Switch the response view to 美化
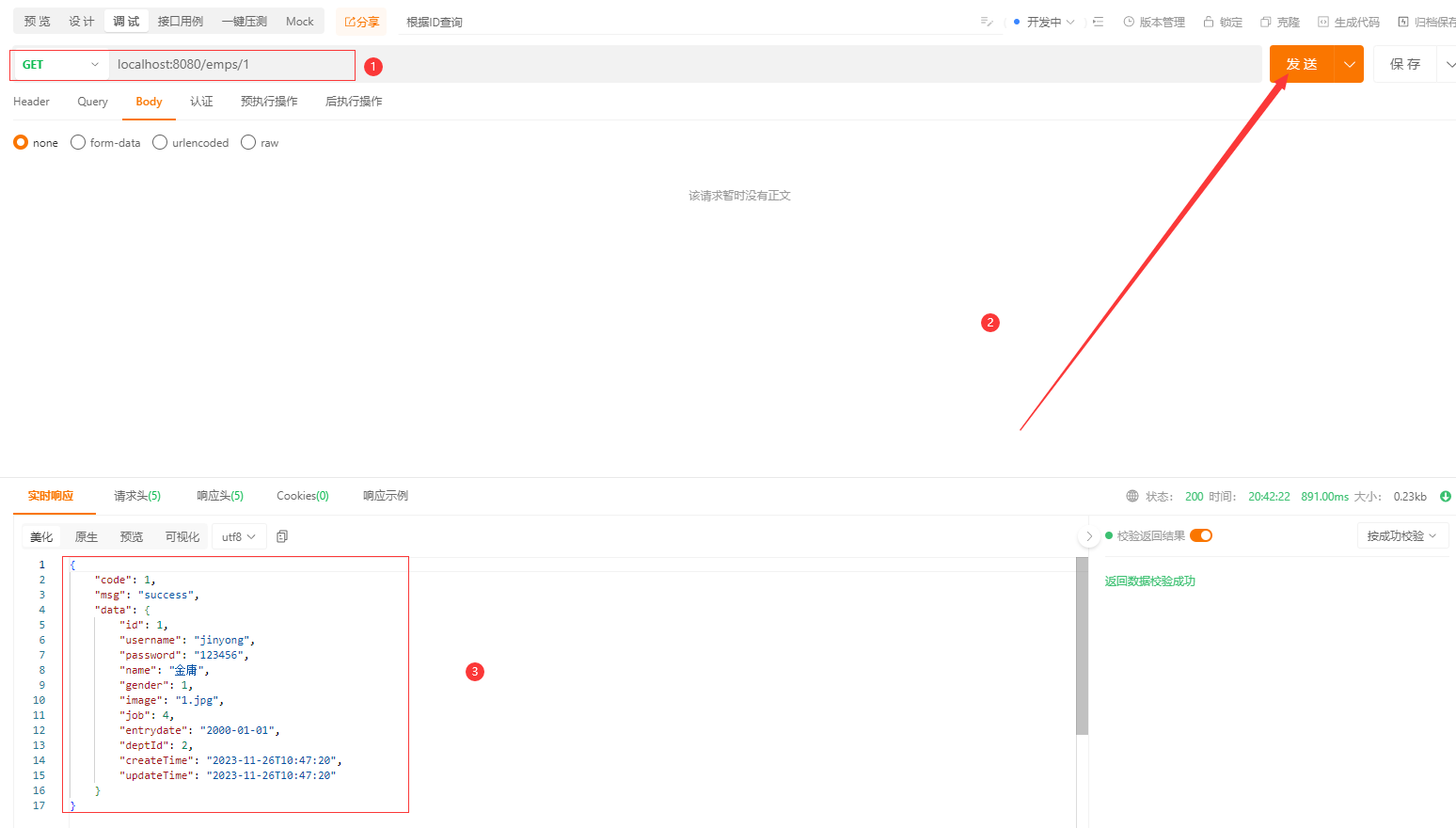Screen dimensions: 1456x828 point(41,536)
